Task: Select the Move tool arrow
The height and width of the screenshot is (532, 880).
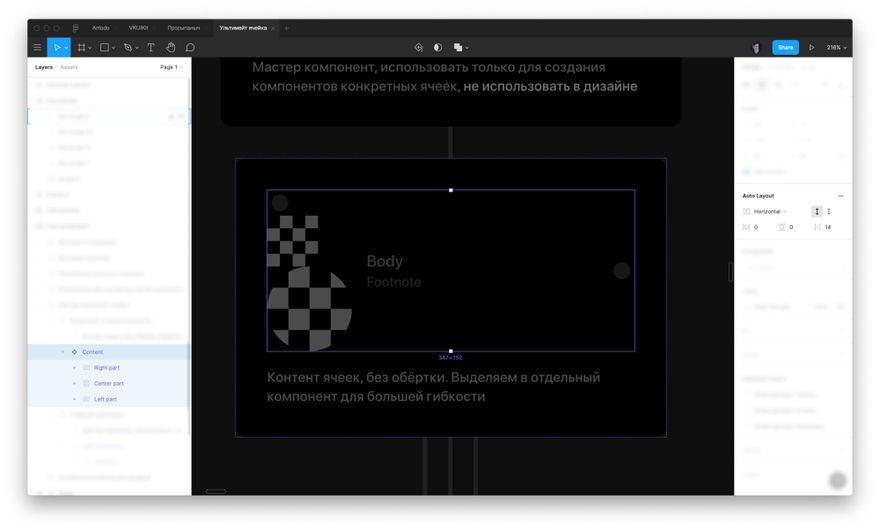Action: [56, 48]
